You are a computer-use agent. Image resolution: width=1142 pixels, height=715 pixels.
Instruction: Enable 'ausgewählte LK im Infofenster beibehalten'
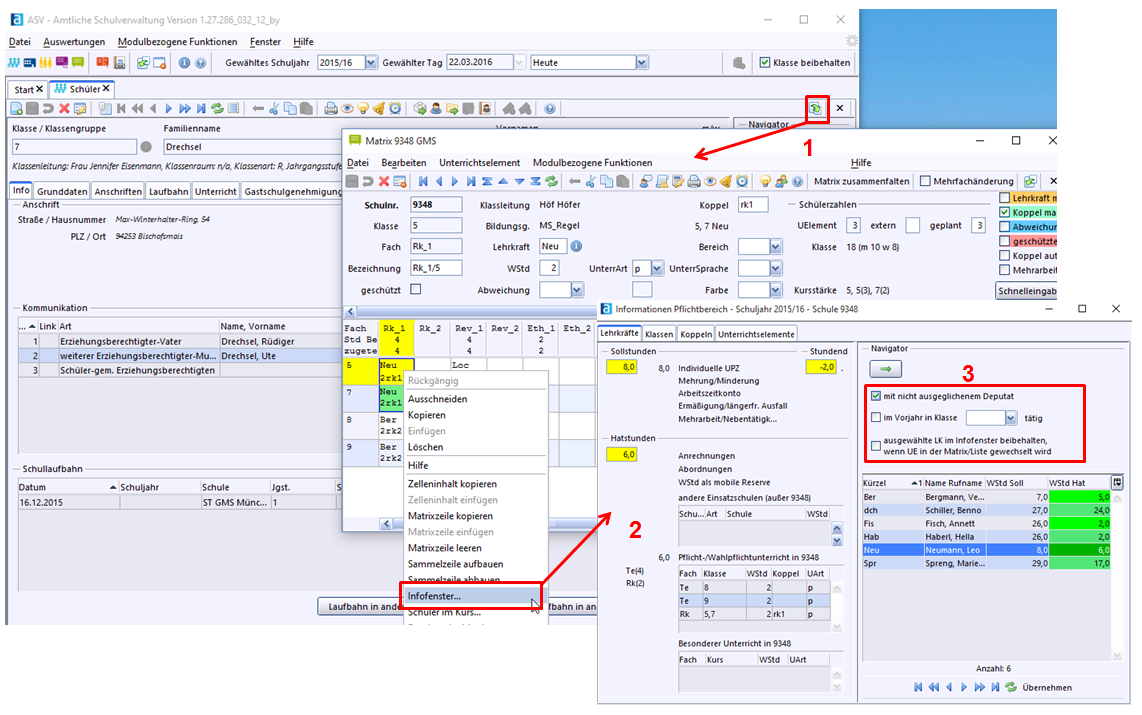(875, 446)
